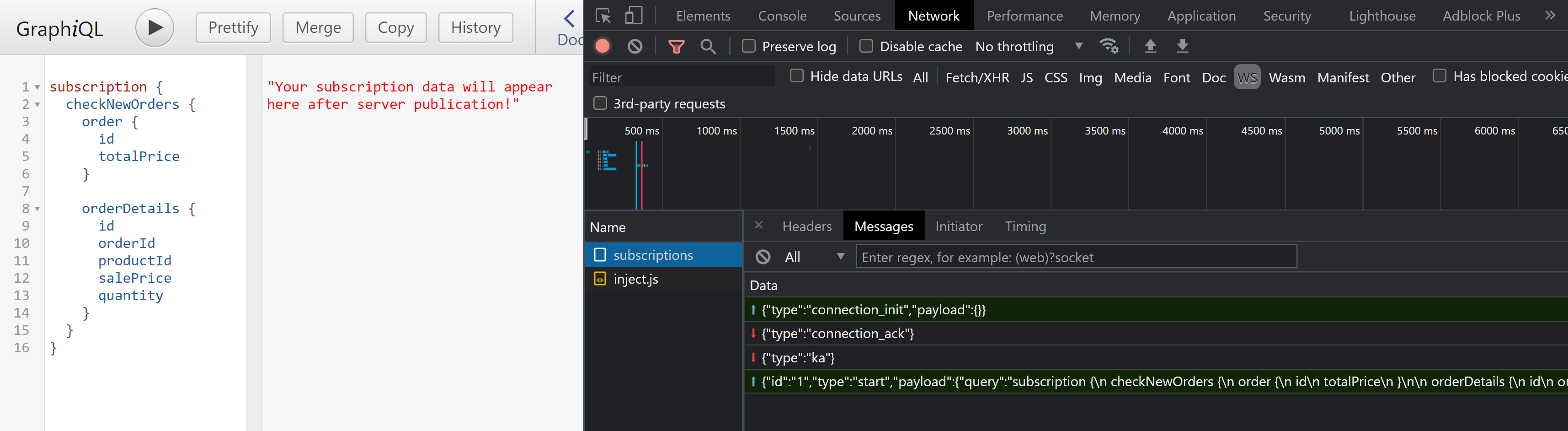Open the All message type dropdown
Image resolution: width=1568 pixels, height=431 pixels.
[815, 257]
